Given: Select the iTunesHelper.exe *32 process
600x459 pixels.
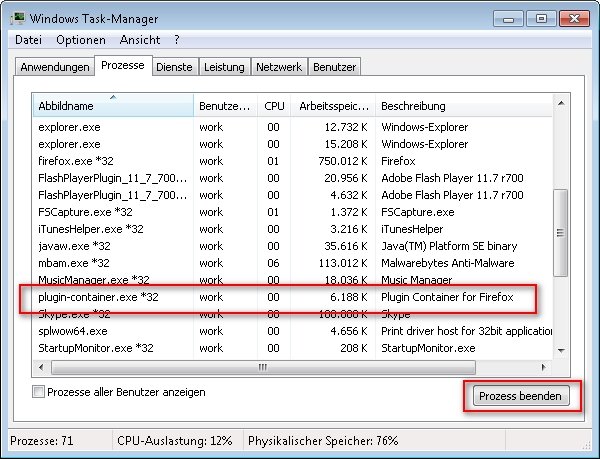Looking at the screenshot, I should (x=293, y=229).
